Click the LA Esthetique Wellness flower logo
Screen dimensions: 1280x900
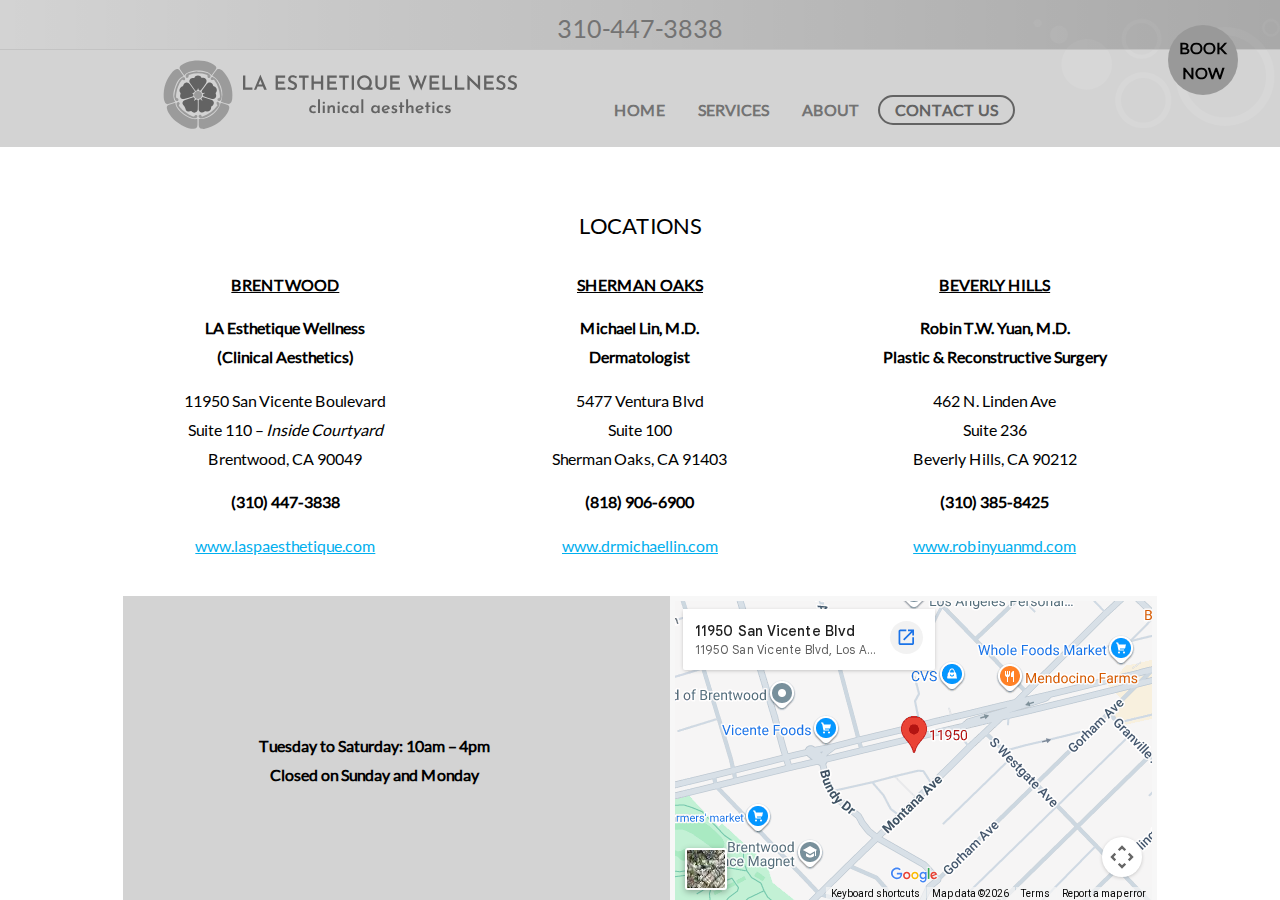click(199, 95)
